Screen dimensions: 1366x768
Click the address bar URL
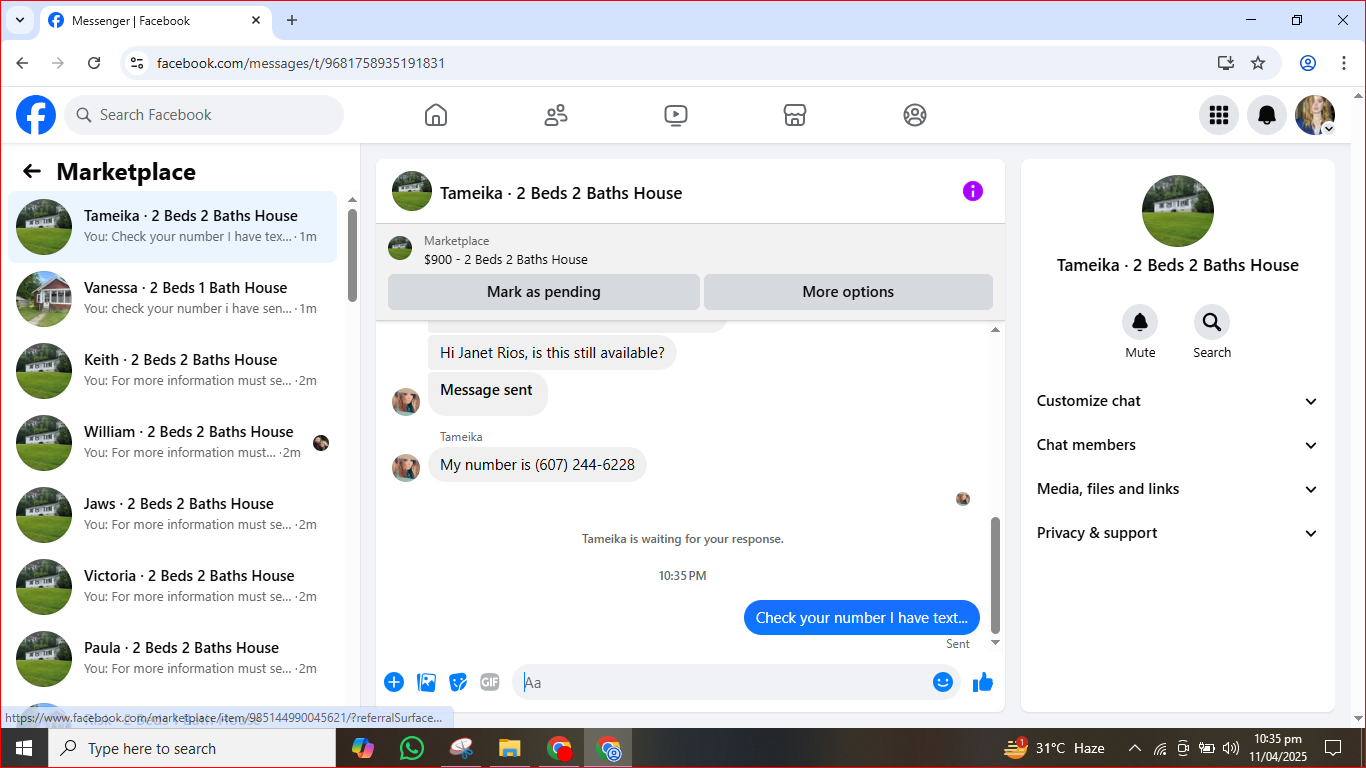tap(301, 63)
